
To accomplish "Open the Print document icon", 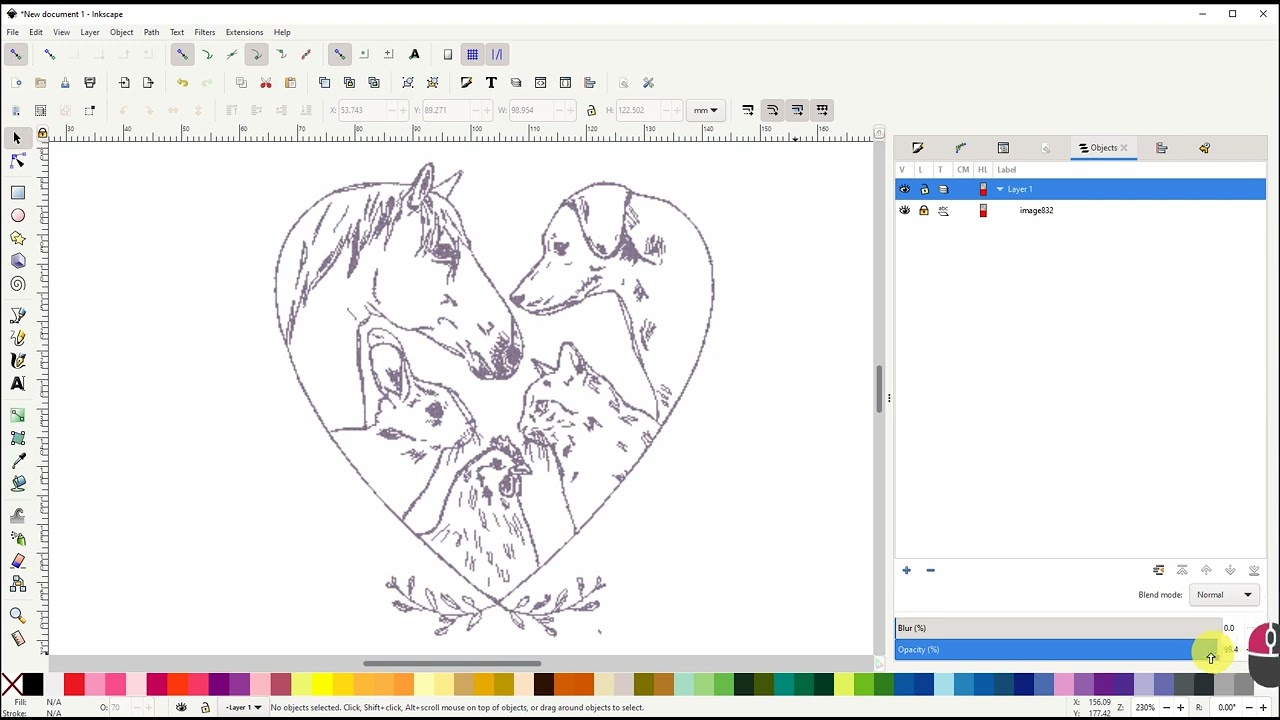I will (90, 83).
